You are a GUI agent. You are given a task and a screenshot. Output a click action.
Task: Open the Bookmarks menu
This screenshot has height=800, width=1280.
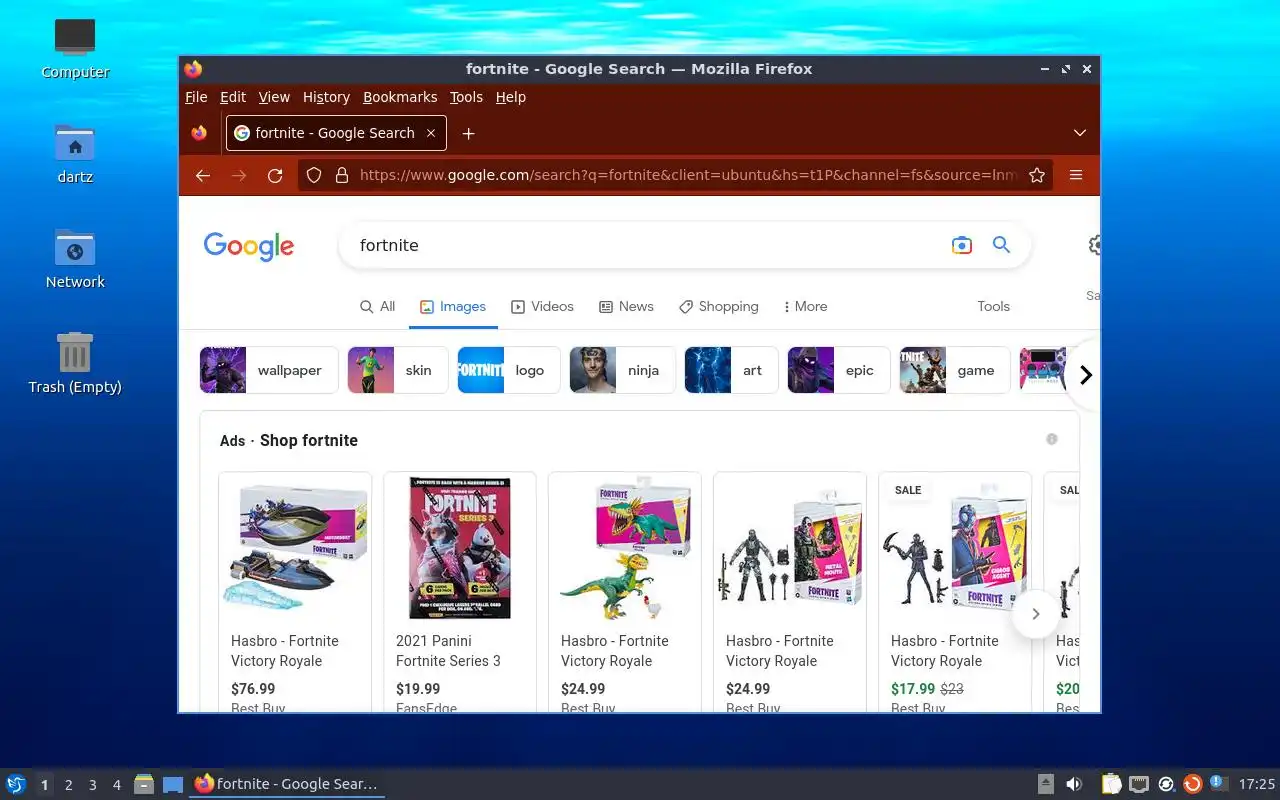[x=400, y=97]
